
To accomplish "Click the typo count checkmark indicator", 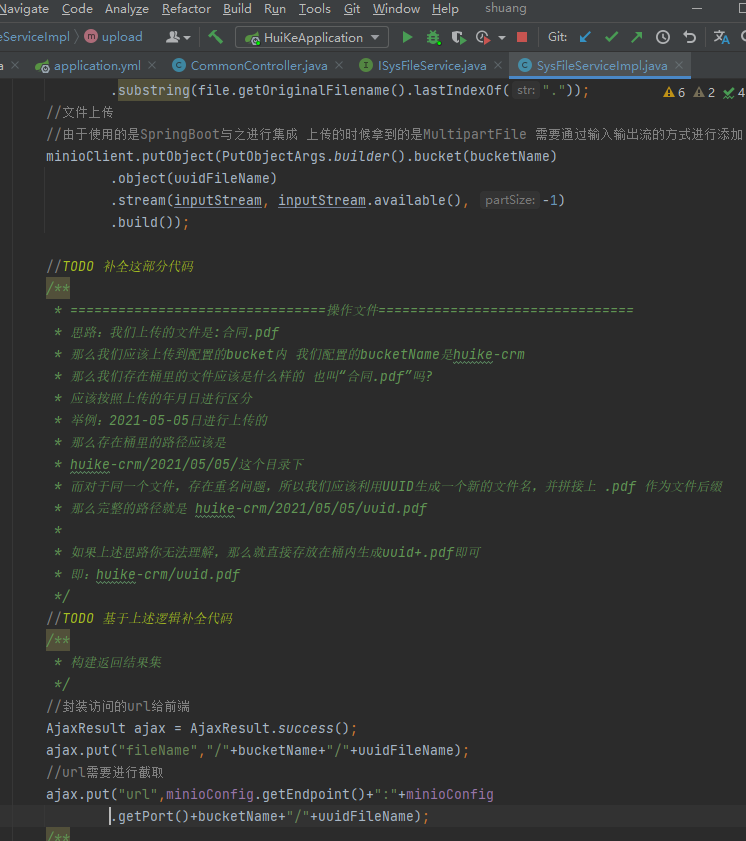I will click(x=734, y=92).
